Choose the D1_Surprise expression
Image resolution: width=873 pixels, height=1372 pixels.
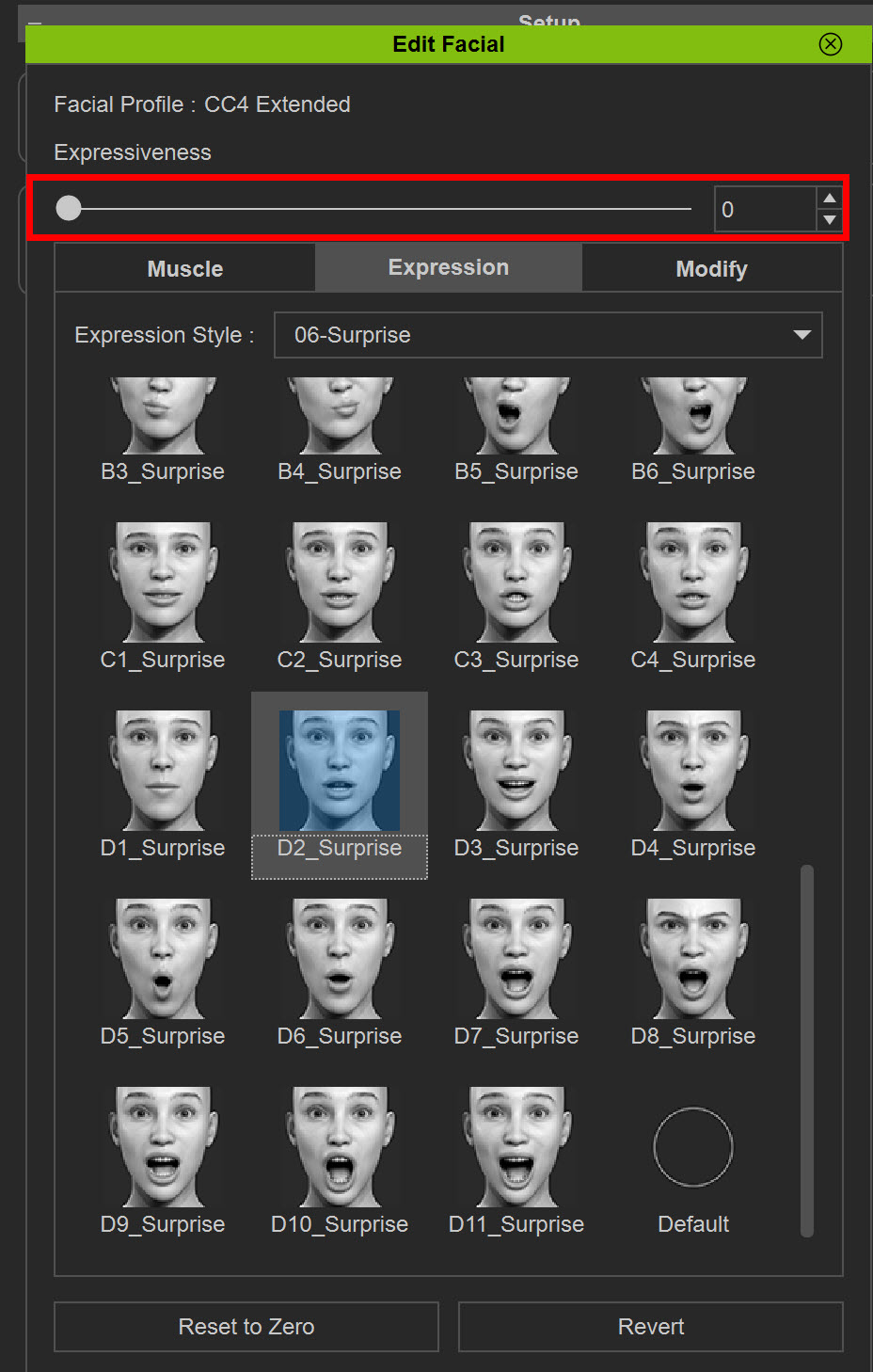pyautogui.click(x=163, y=771)
